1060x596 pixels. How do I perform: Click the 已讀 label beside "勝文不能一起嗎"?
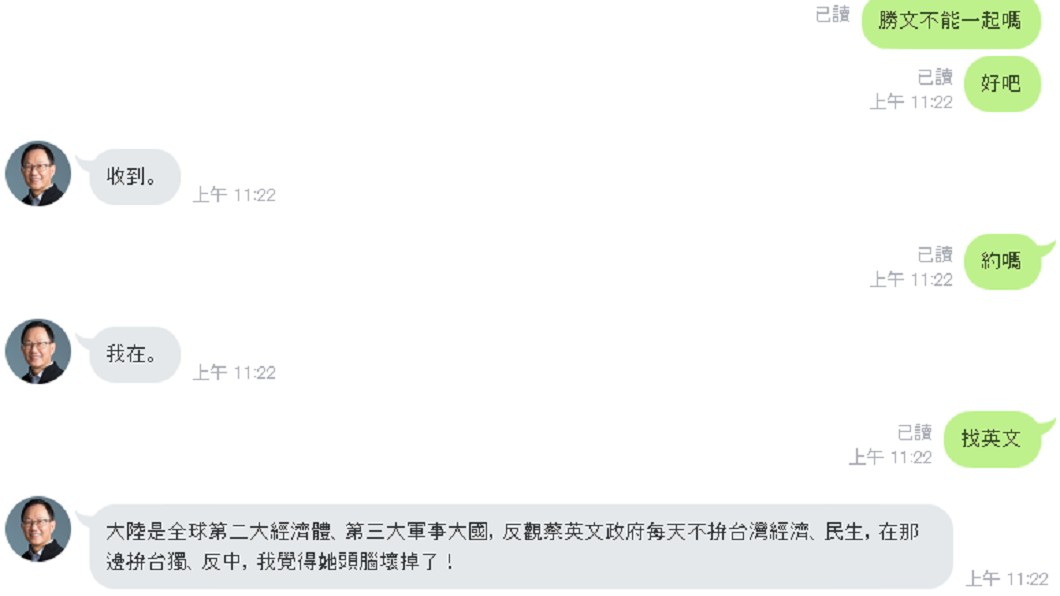832,14
